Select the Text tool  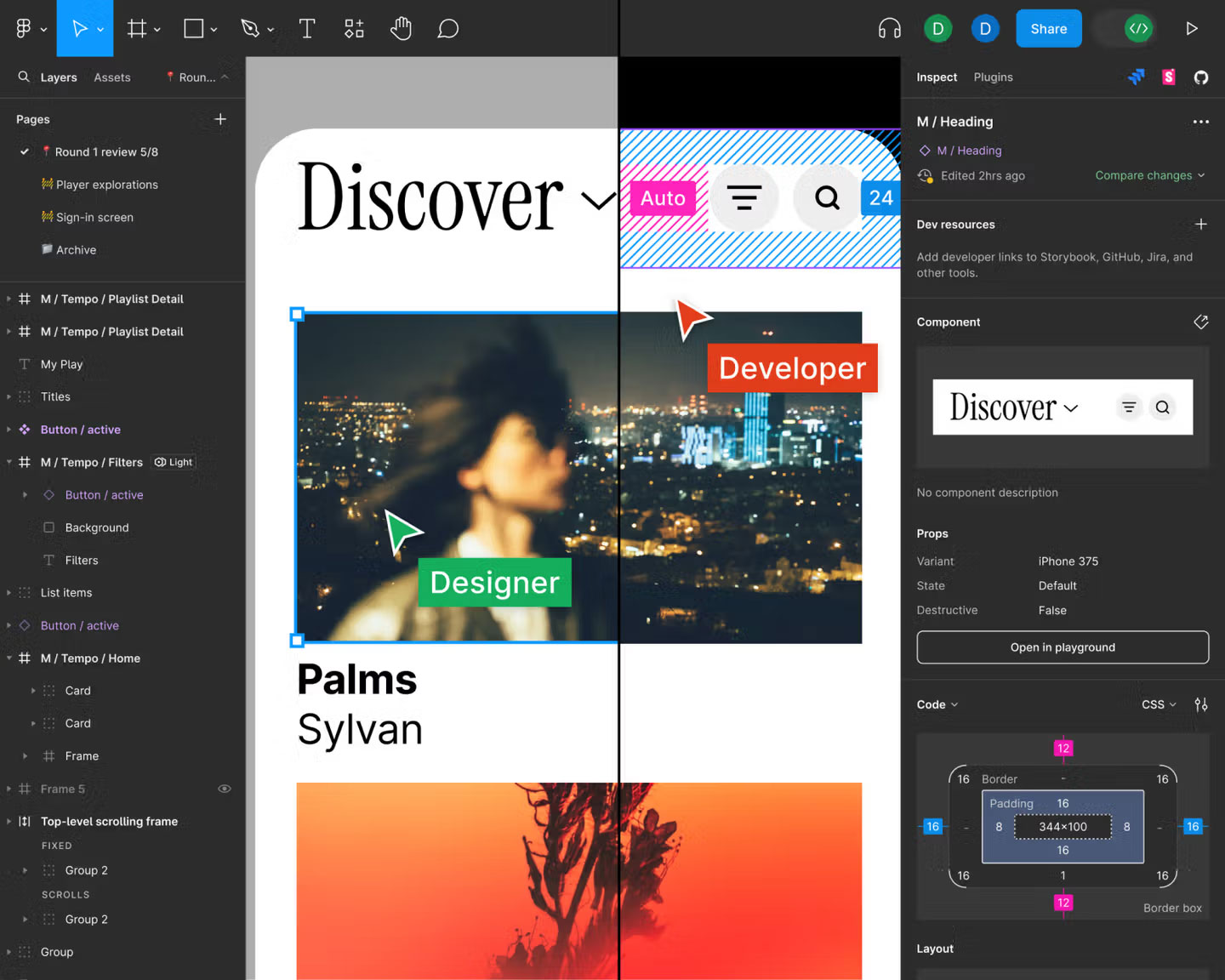point(307,28)
